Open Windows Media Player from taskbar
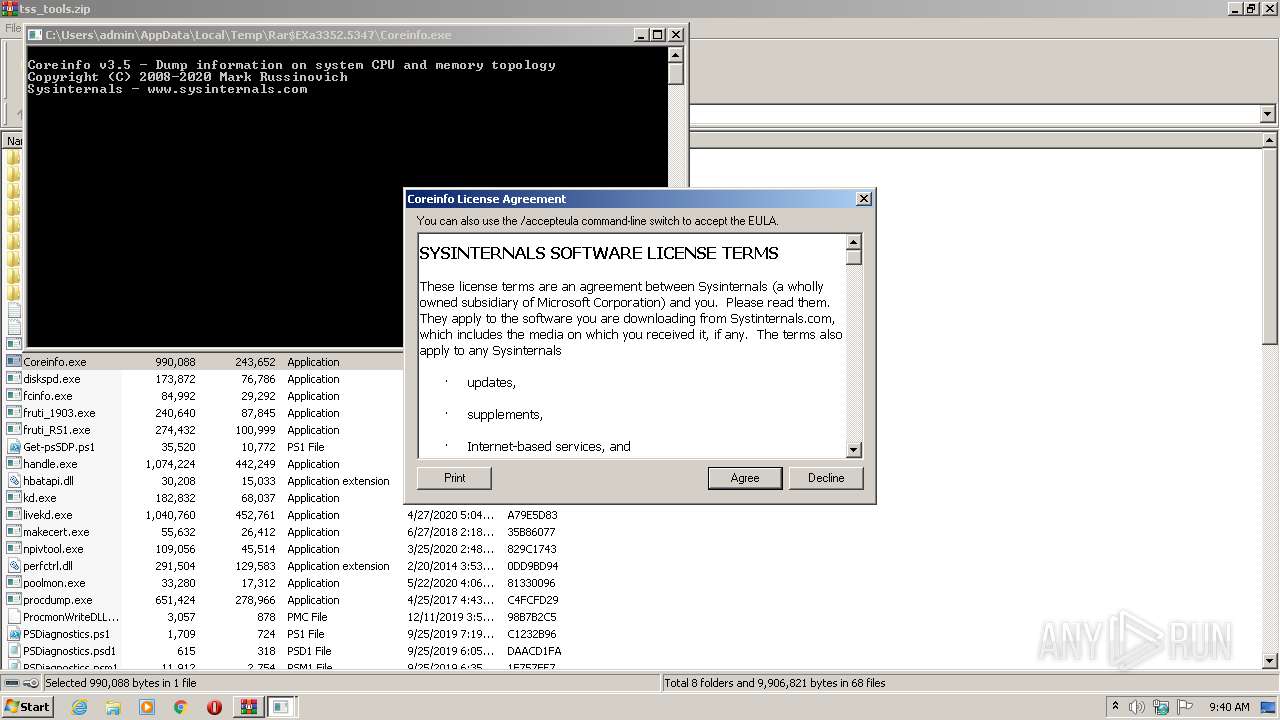The height and width of the screenshot is (720, 1280). tap(147, 707)
